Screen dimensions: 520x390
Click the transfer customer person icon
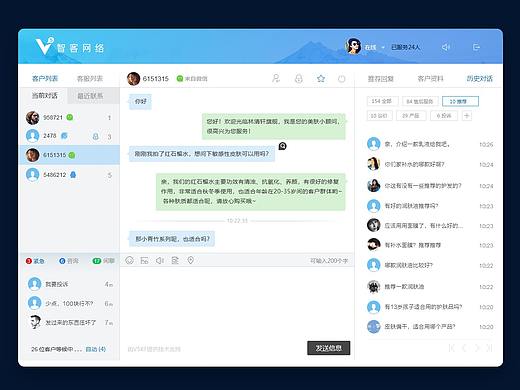(276, 79)
